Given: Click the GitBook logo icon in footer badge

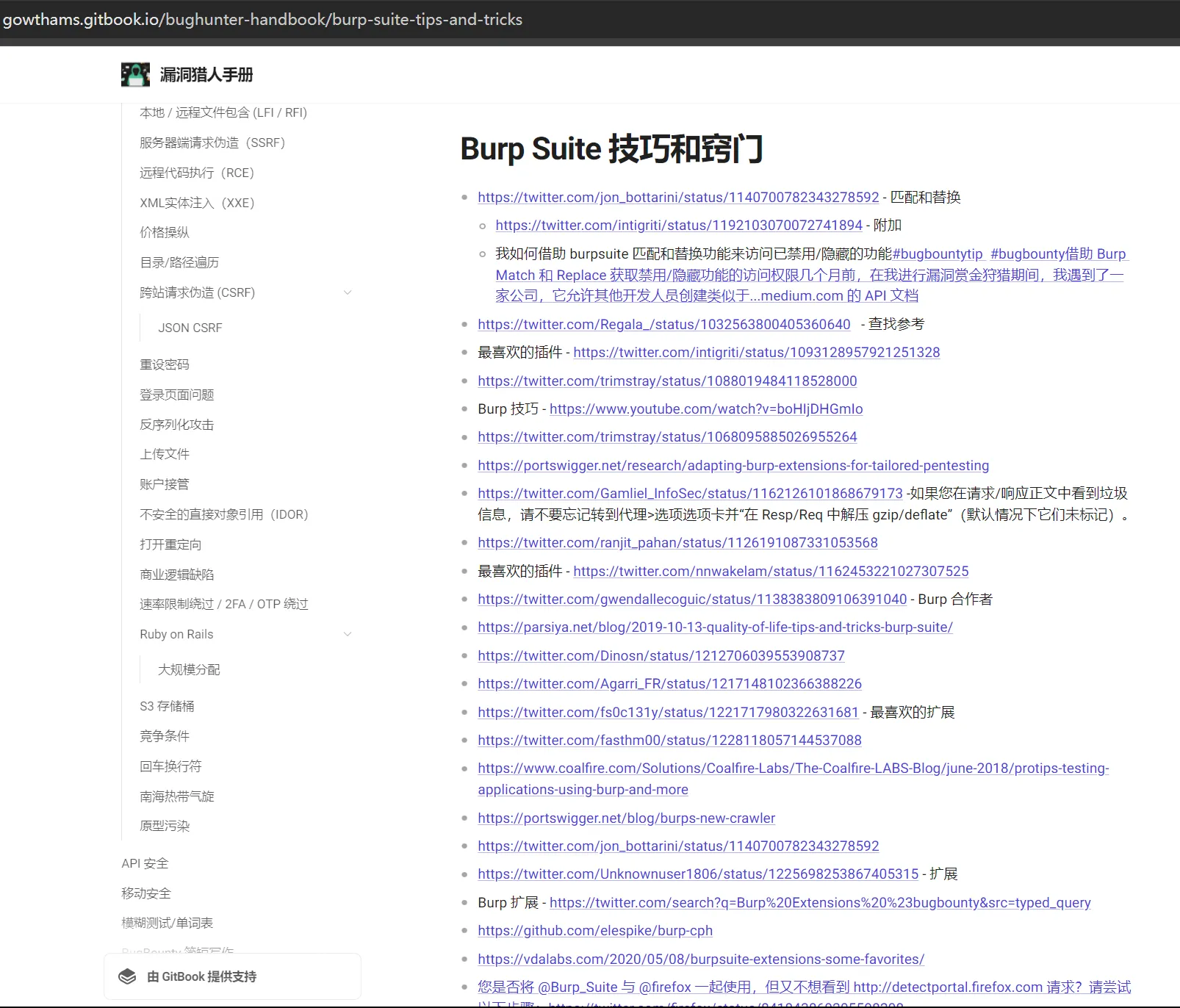Looking at the screenshot, I should (x=127, y=976).
